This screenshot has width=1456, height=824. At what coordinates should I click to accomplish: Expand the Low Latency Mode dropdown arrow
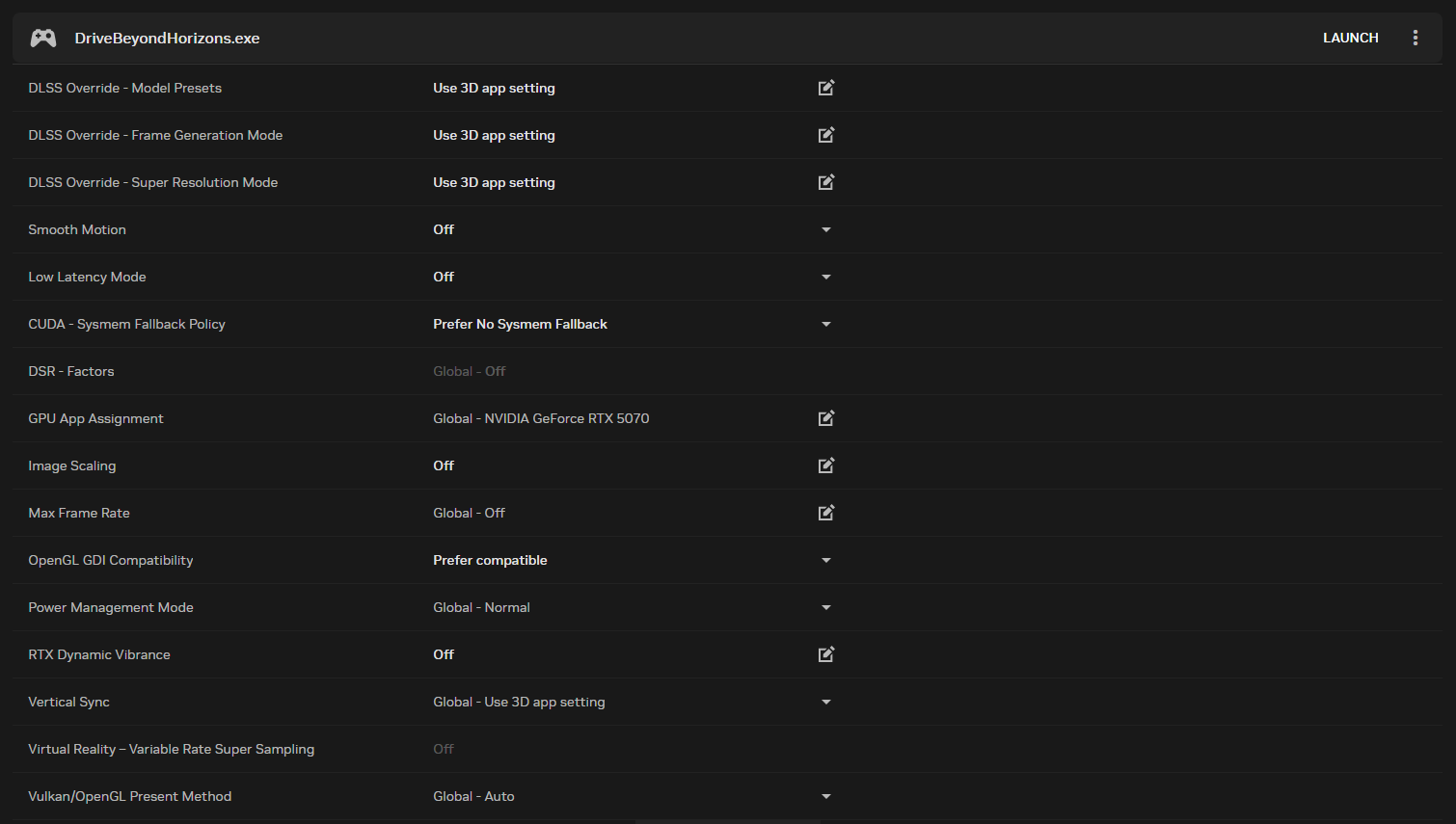826,277
